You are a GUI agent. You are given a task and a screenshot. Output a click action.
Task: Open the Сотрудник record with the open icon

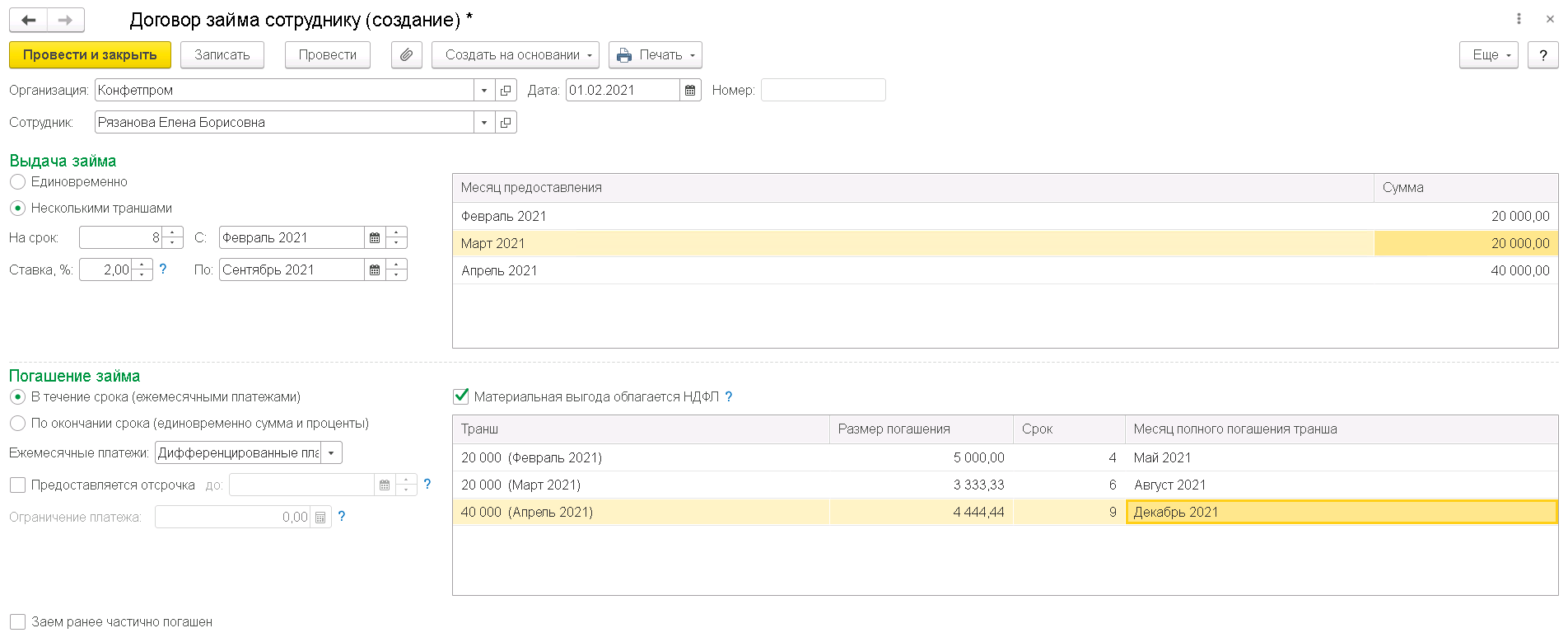coord(506,123)
